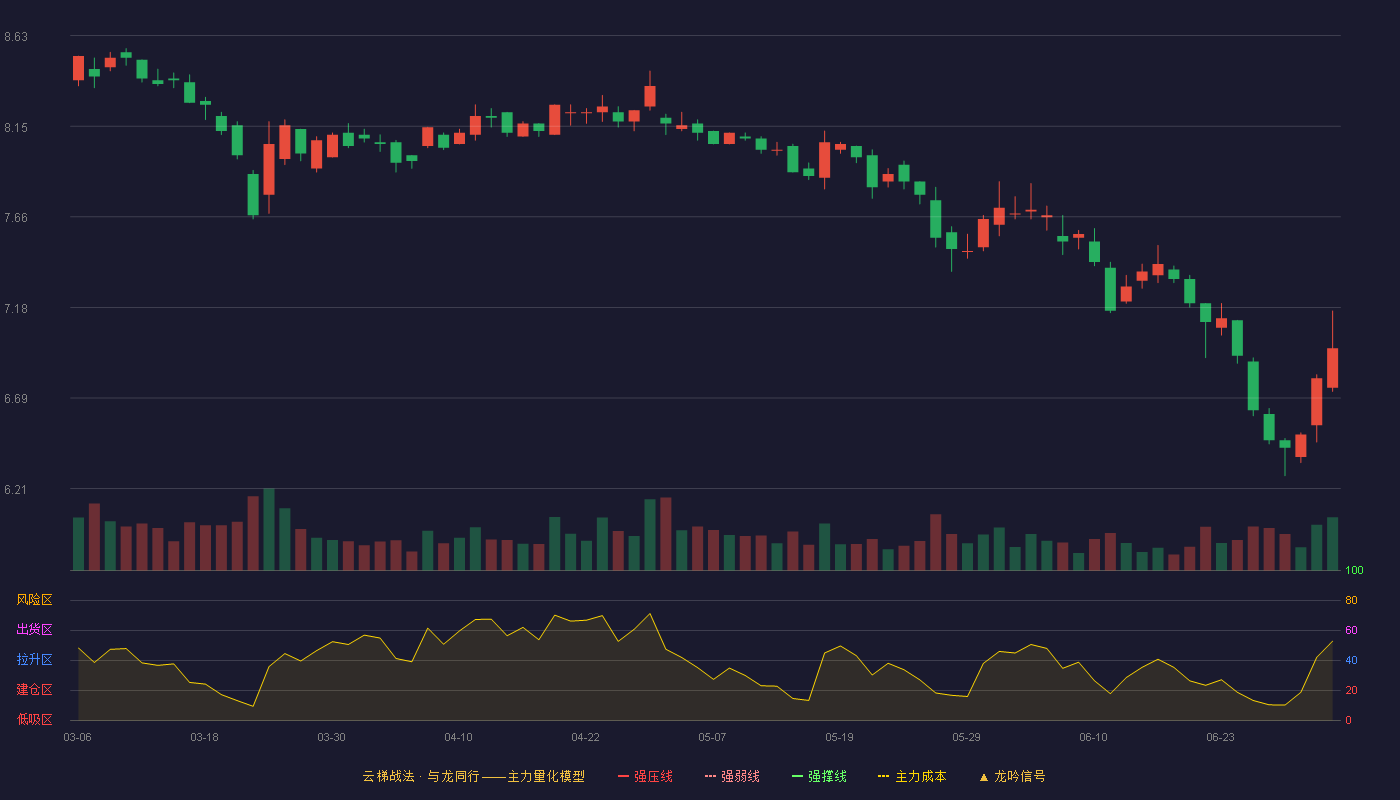Click the 04-10 date axis label

tap(459, 737)
